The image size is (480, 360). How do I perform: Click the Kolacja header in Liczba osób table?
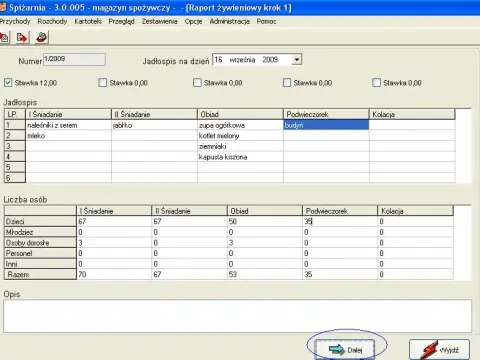click(x=415, y=211)
